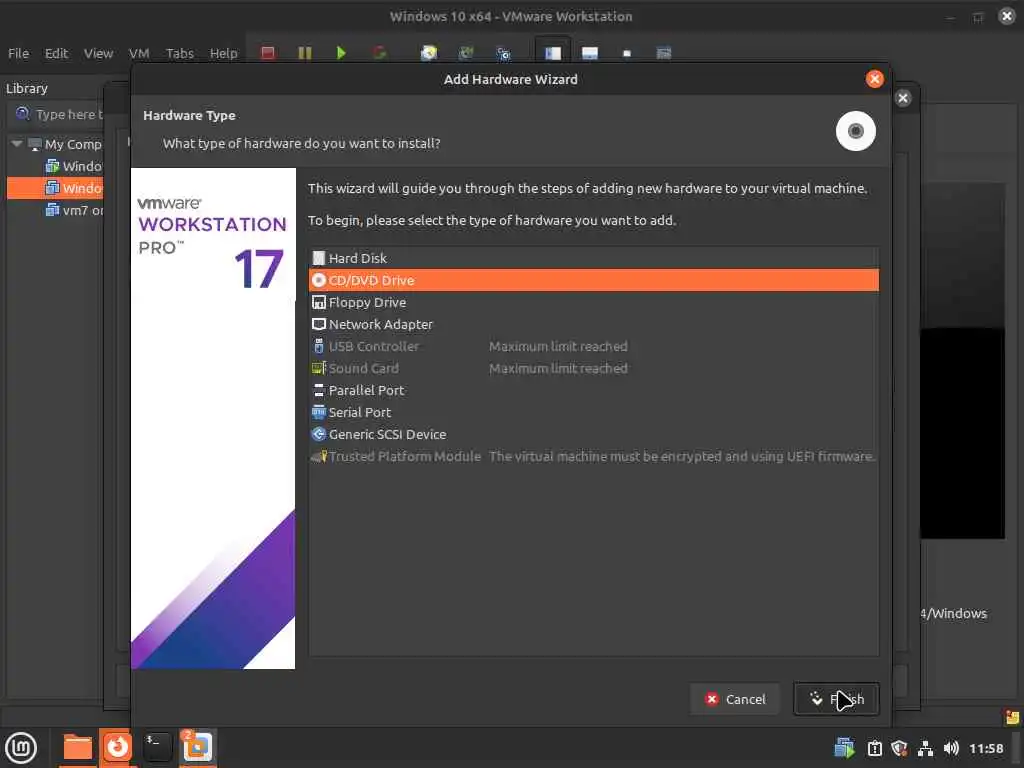Click the restart guest toolbar icon
Image resolution: width=1024 pixels, height=768 pixels.
(379, 53)
